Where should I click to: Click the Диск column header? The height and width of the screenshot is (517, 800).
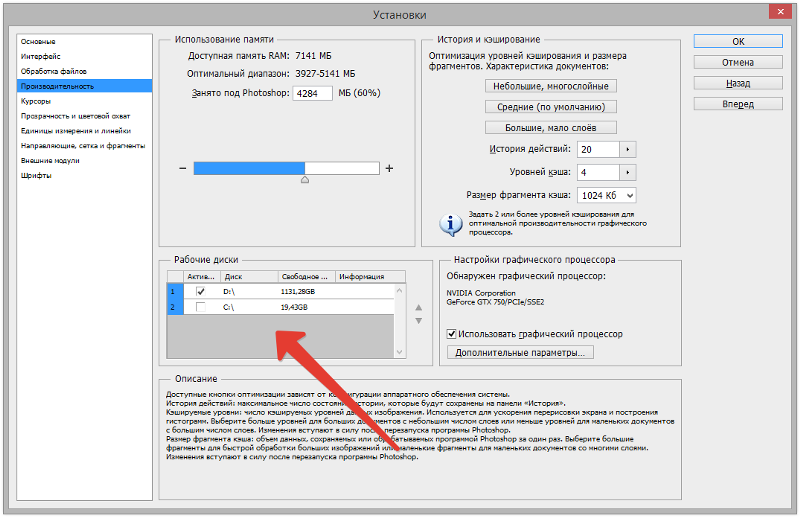[249, 277]
